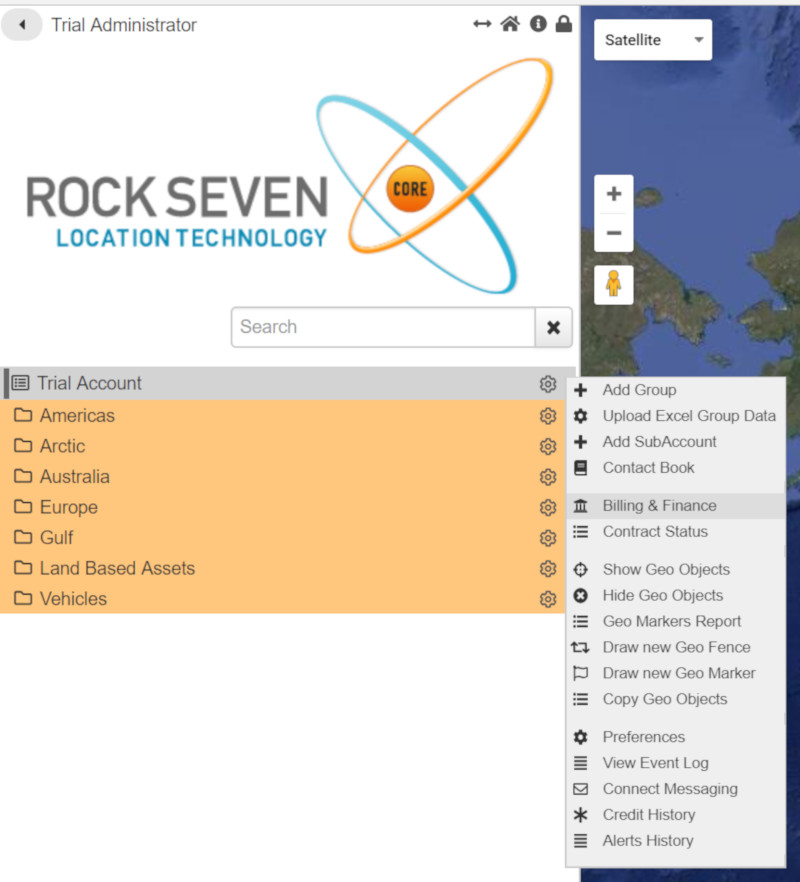Select Contract Status menu item
Image resolution: width=800 pixels, height=882 pixels.
tap(676, 532)
